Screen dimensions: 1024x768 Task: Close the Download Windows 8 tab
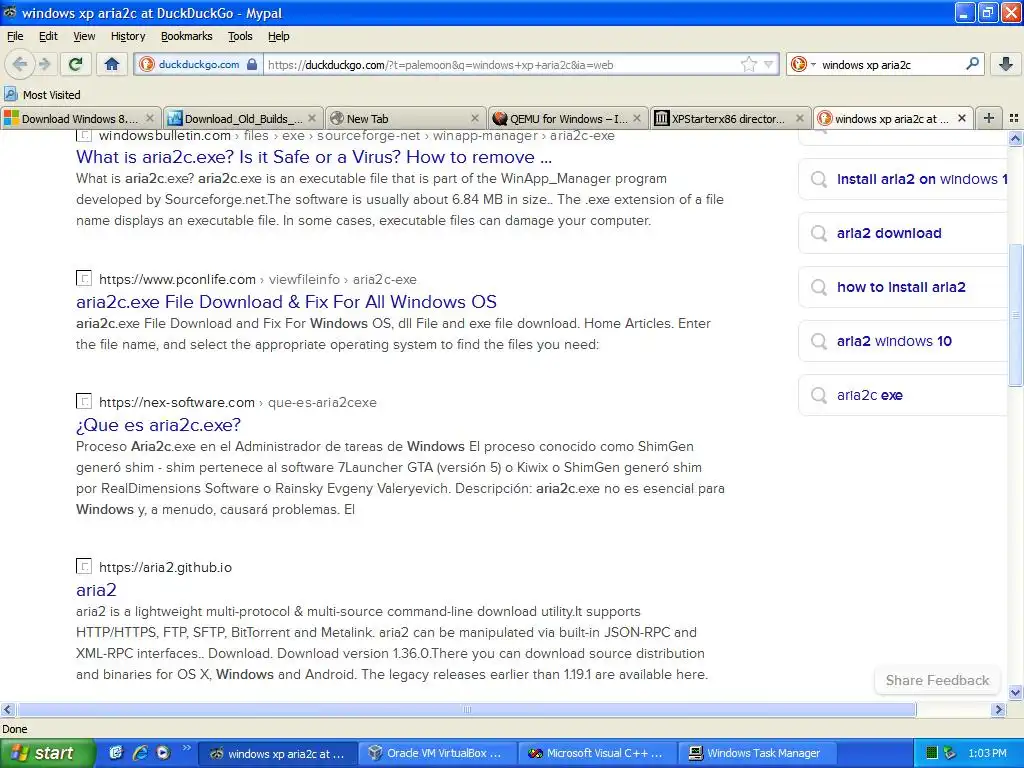pos(150,118)
